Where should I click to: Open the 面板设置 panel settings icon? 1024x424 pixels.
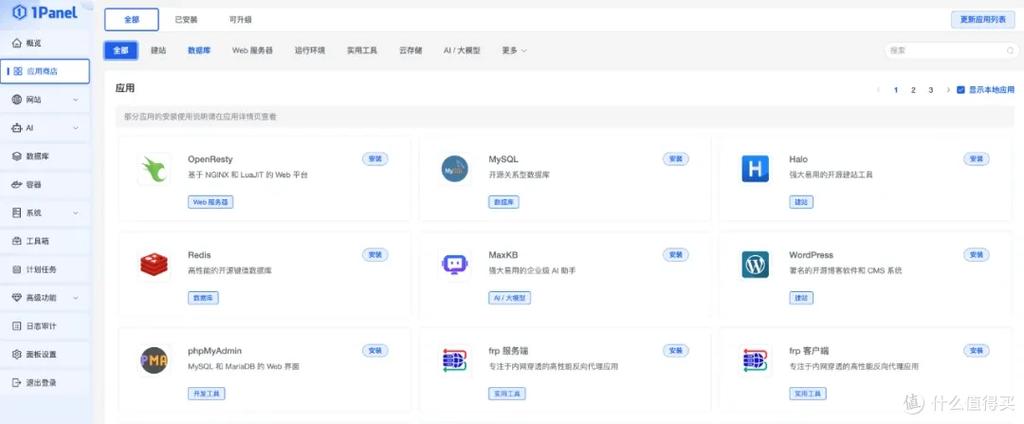pos(17,354)
